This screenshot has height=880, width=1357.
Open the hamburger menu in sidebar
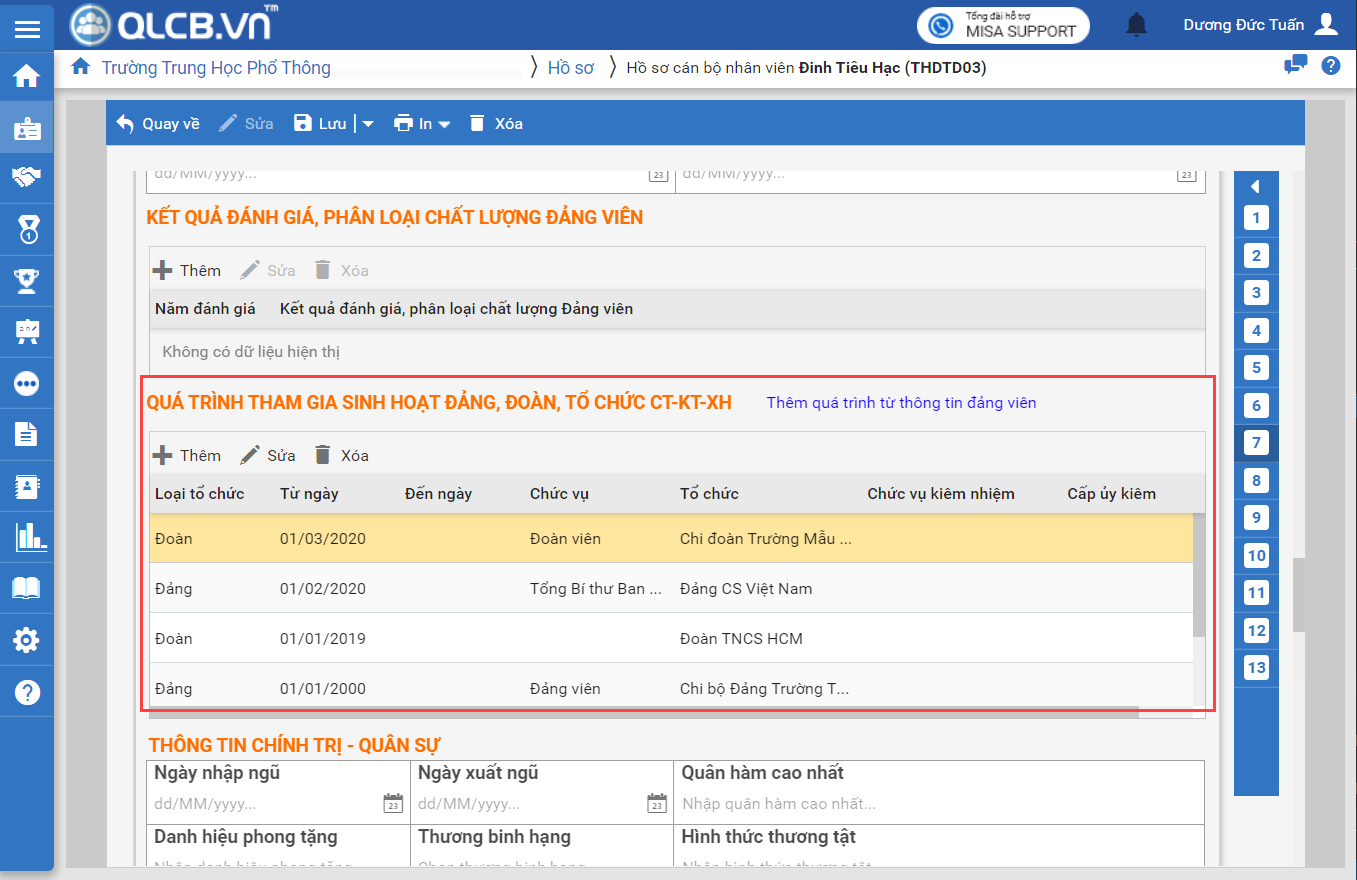tap(27, 28)
